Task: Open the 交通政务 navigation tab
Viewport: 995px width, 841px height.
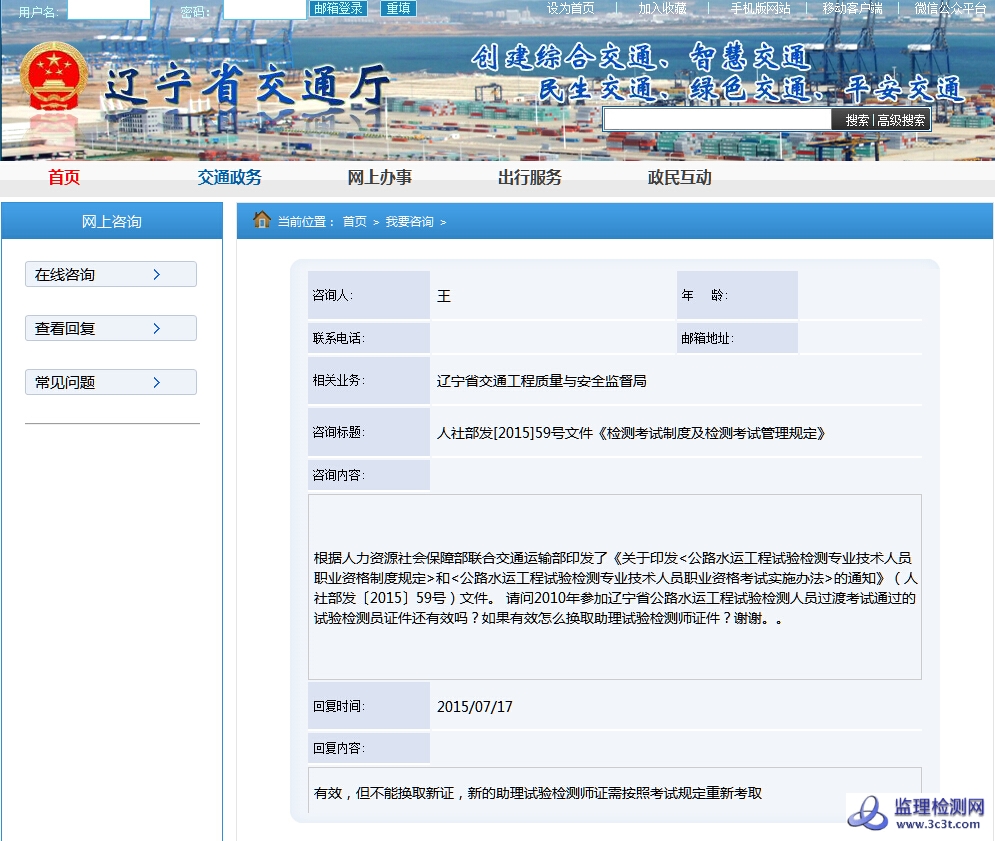Action: [229, 178]
